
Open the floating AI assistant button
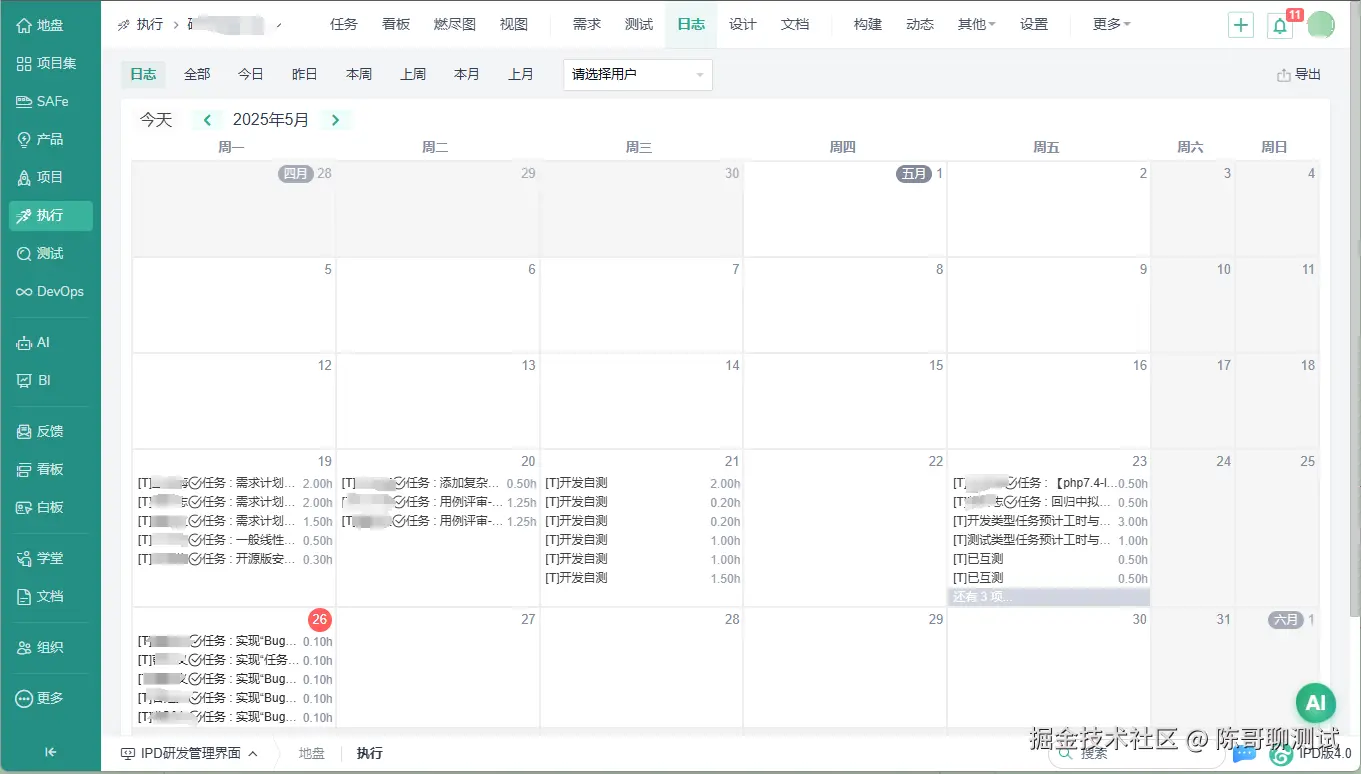coord(1316,703)
